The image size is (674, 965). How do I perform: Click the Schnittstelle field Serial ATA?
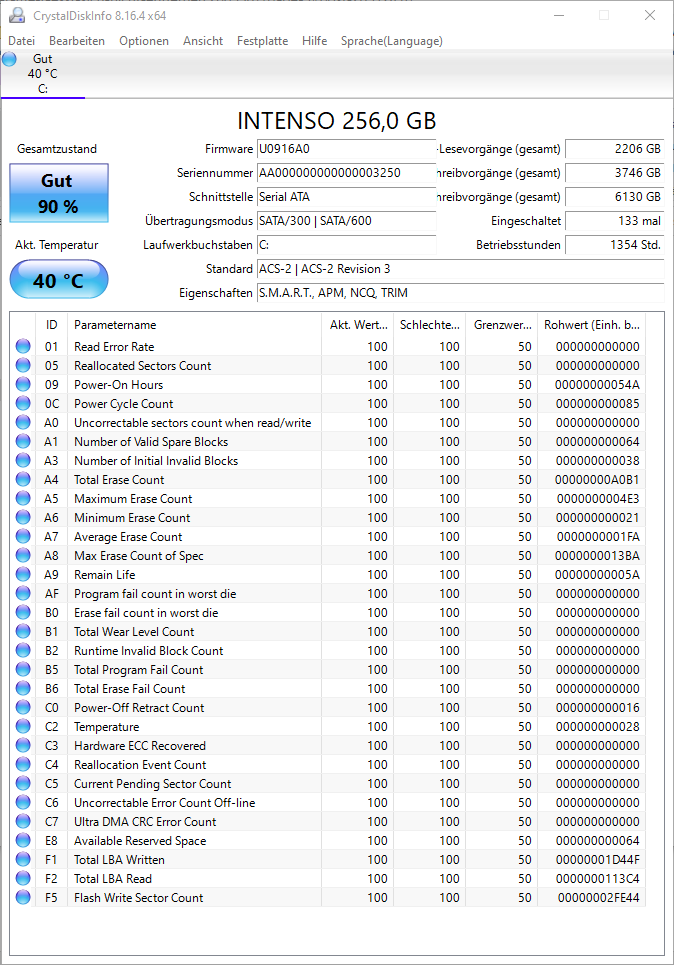(346, 197)
